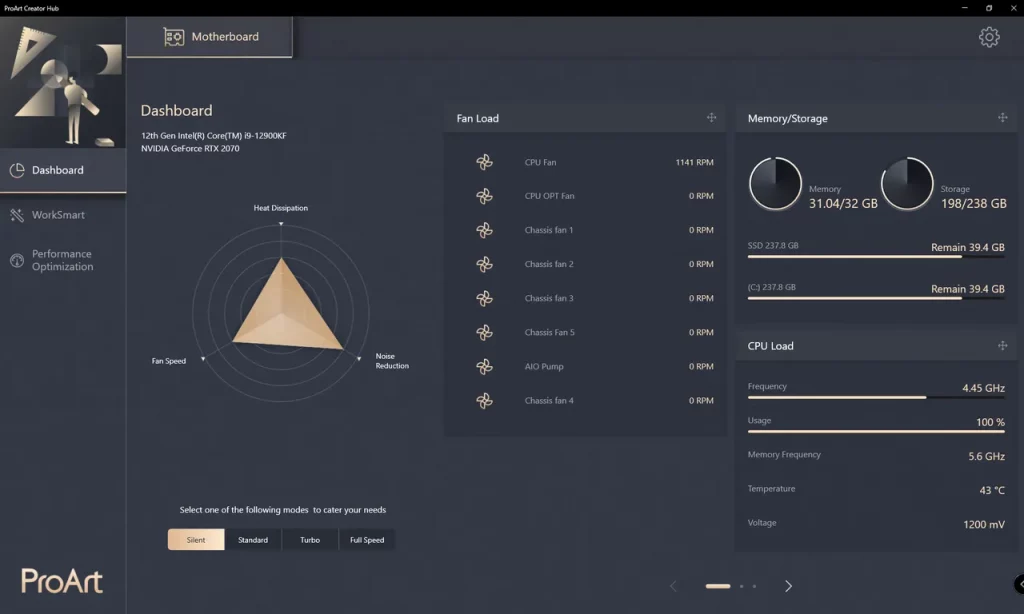Click the Fan Speed chart label
Screen dimensions: 1024x614
point(168,361)
